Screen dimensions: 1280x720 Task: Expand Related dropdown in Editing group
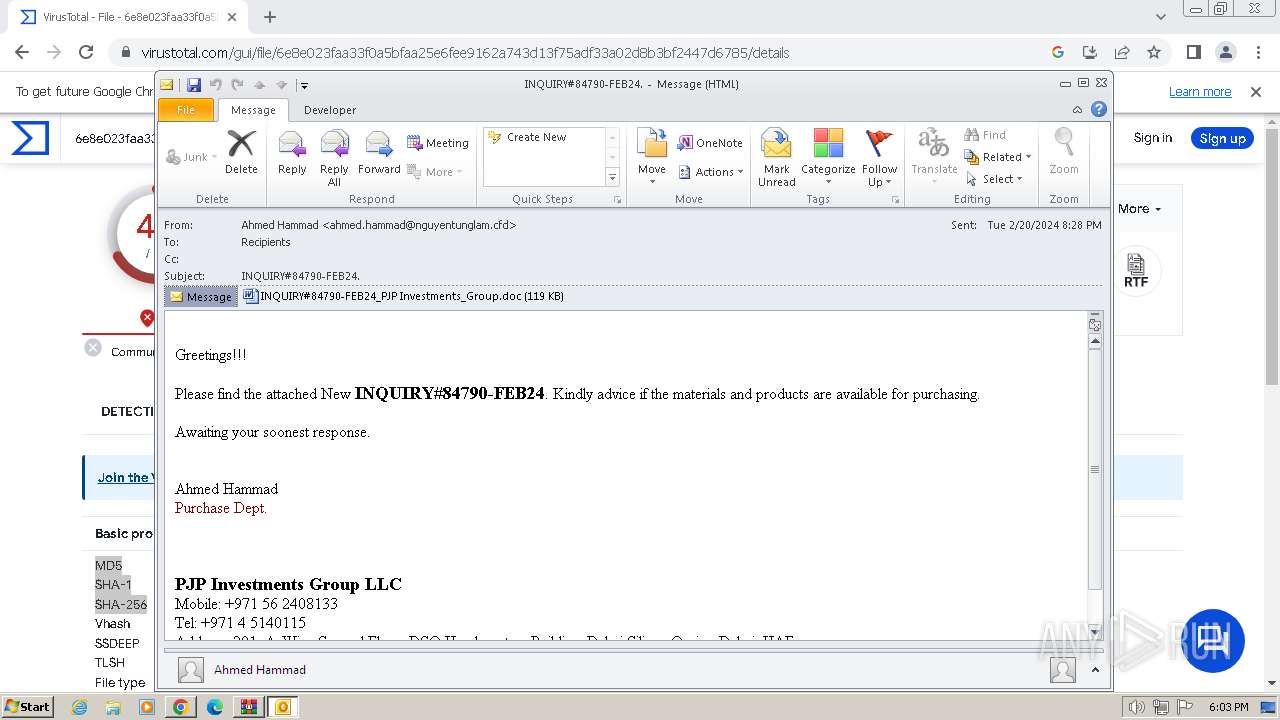[997, 157]
